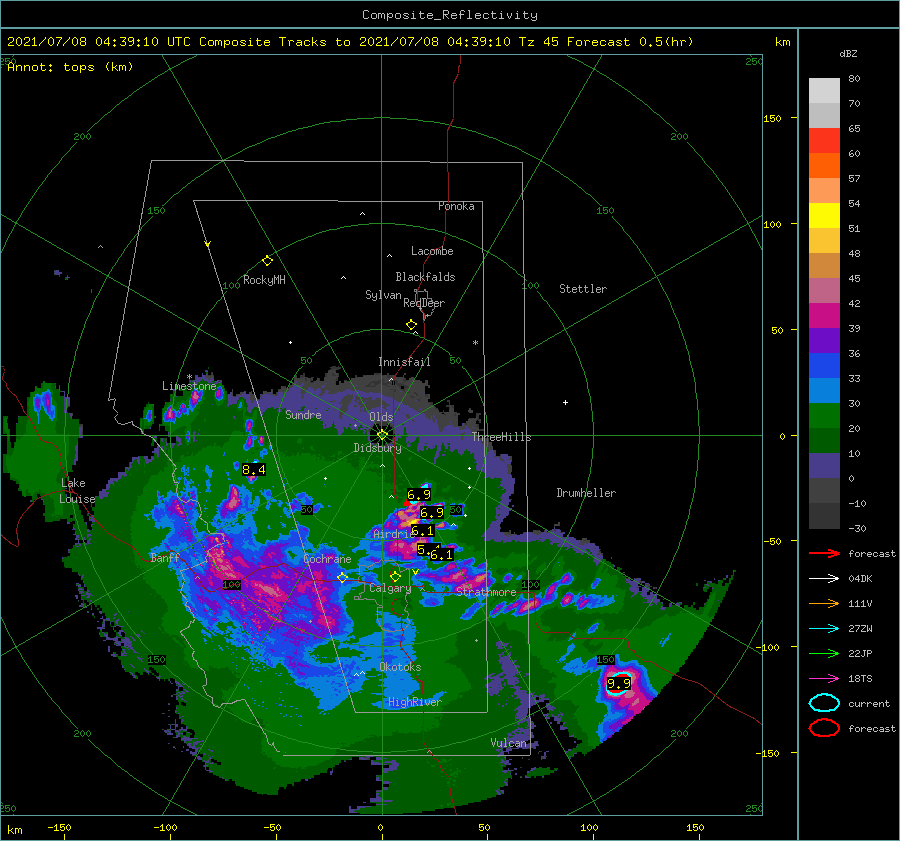Click the cyan storm ellipse around 9.9
Viewport: 900px width, 841px height.
619,683
